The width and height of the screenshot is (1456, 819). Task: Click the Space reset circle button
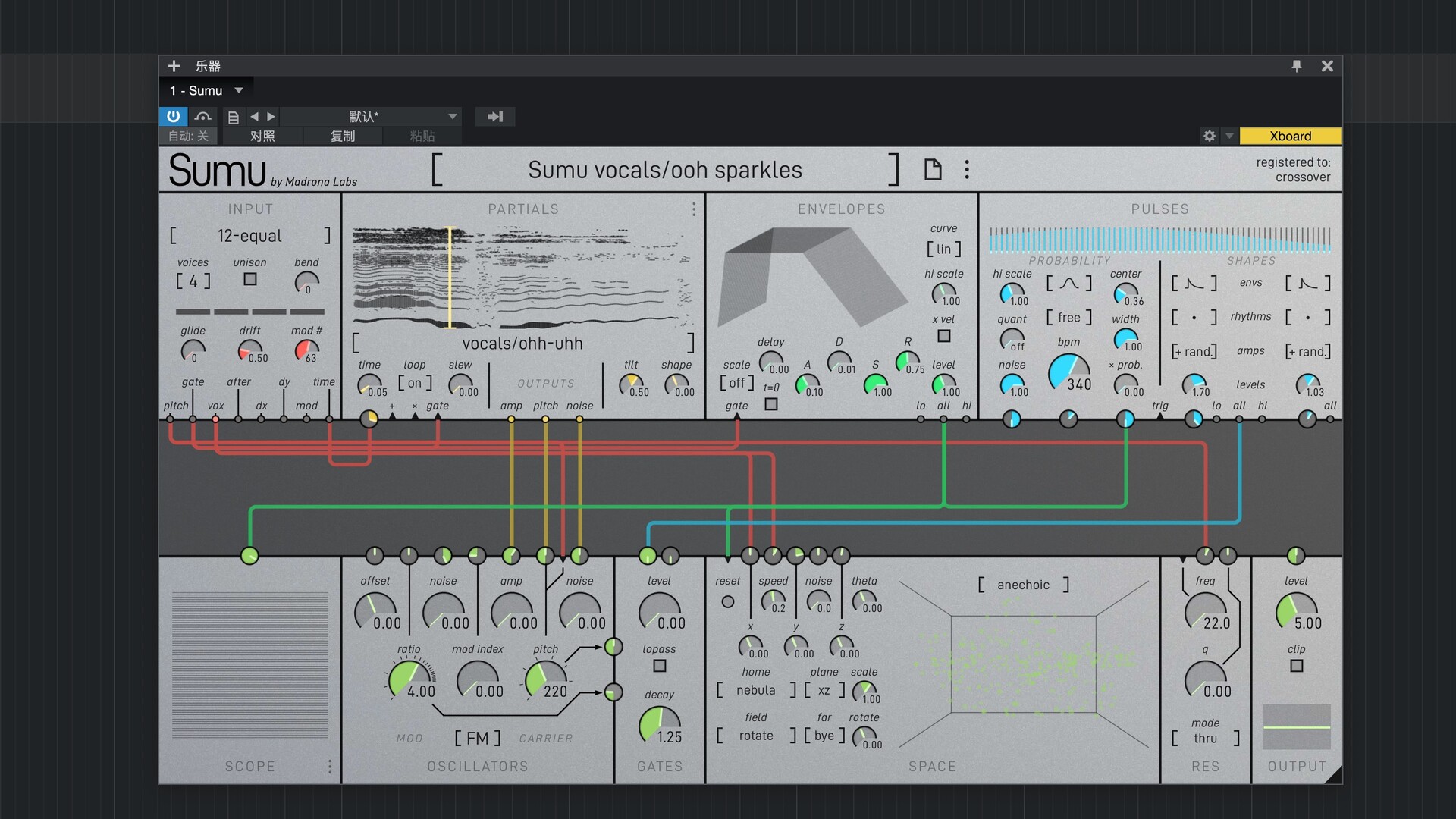tap(728, 602)
